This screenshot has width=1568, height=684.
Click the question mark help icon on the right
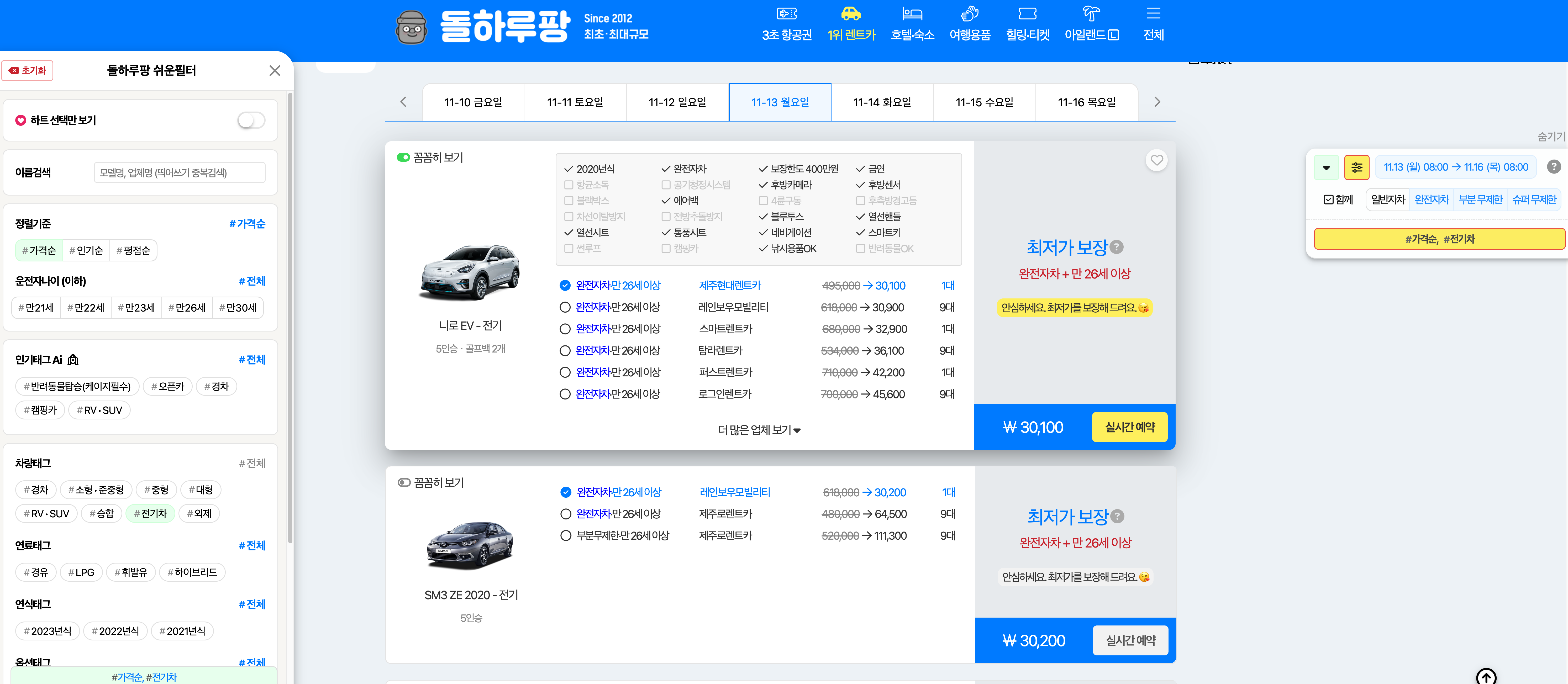pos(1554,167)
